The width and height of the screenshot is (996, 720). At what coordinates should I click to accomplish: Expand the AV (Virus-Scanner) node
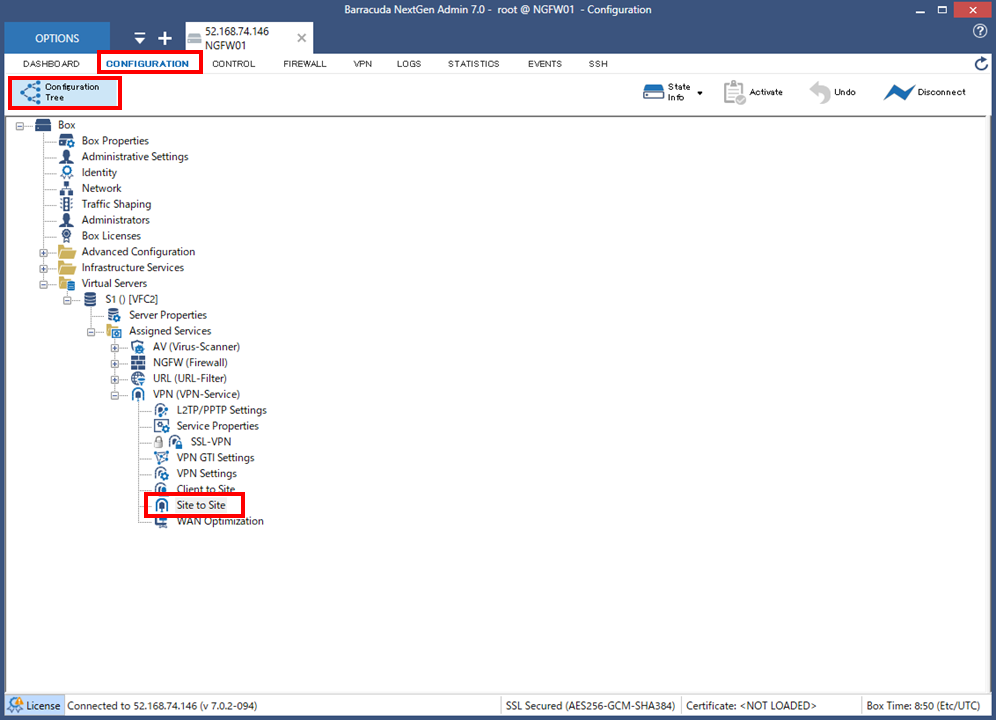click(x=114, y=348)
